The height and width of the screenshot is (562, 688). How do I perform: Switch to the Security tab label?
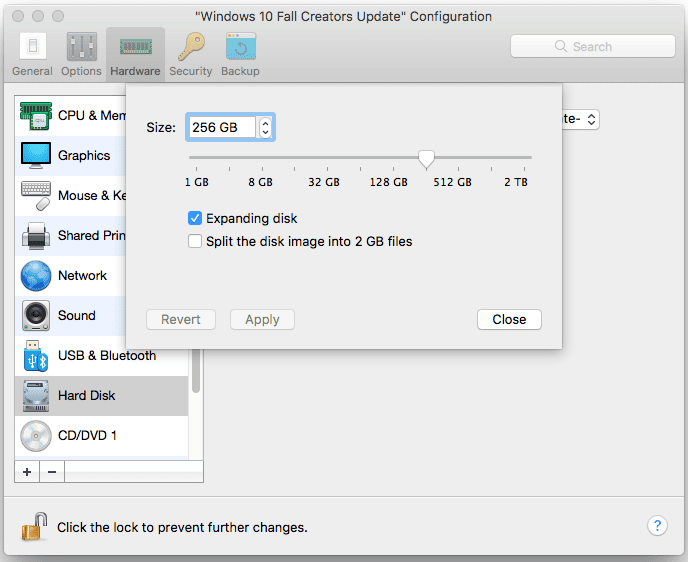coord(191,71)
